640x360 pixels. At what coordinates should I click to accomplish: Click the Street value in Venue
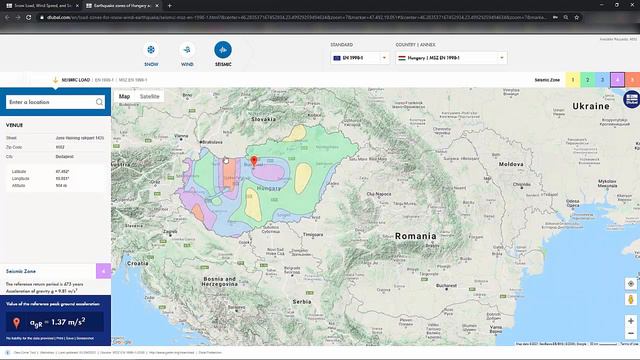(x=80, y=138)
